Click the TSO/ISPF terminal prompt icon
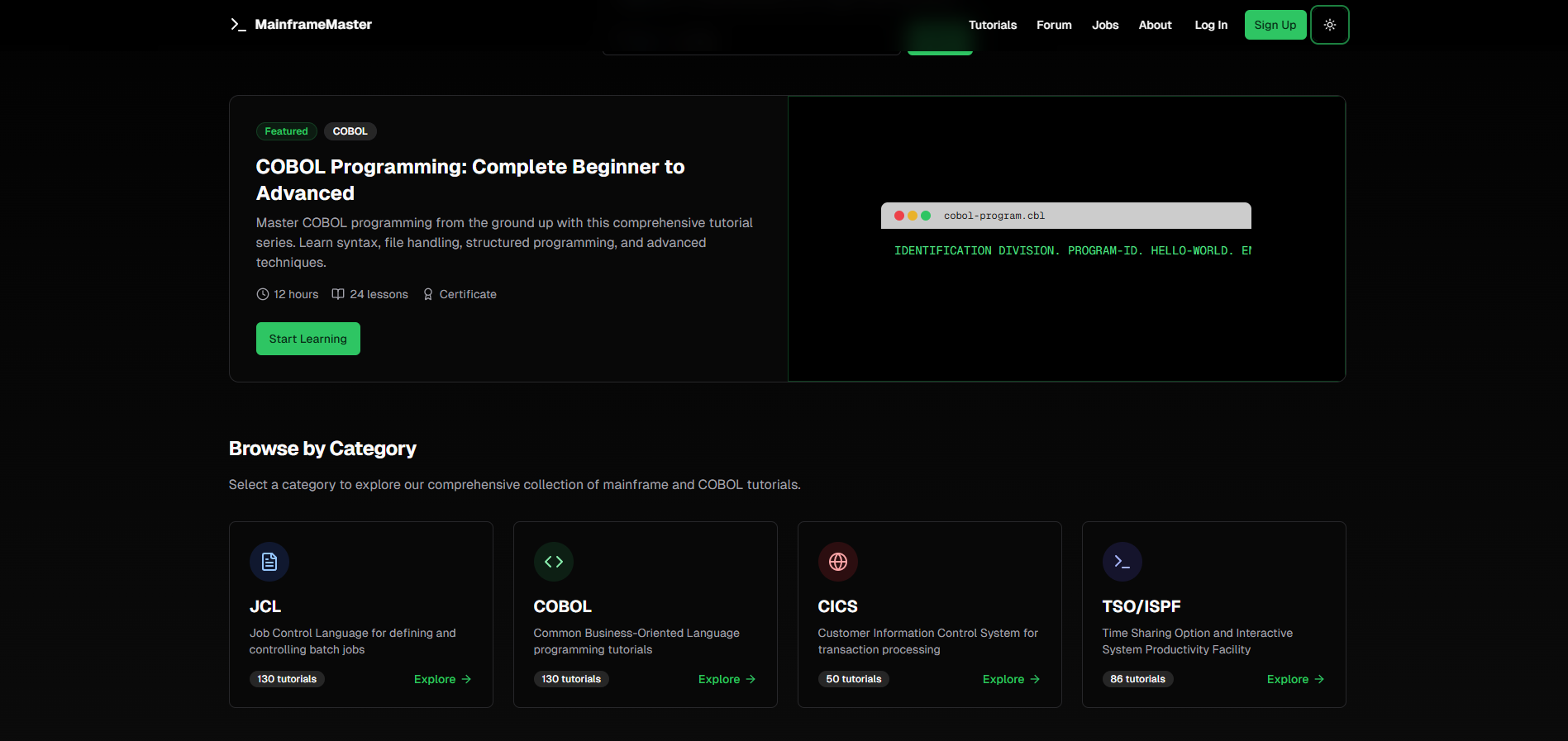Viewport: 1568px width, 741px height. 1122,562
